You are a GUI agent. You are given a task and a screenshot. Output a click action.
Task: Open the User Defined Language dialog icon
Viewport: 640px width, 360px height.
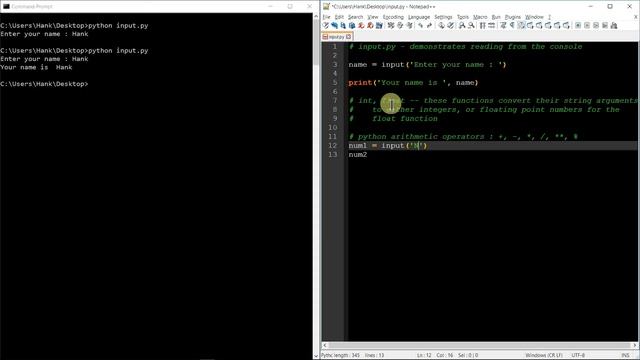[530, 25]
